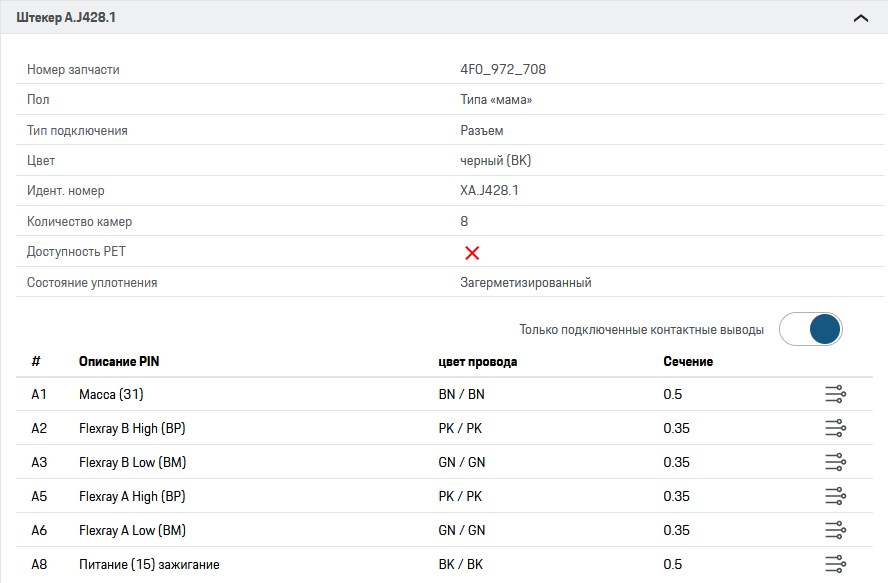Select the part number 4F0_972_708
The height and width of the screenshot is (583, 888).
502,70
